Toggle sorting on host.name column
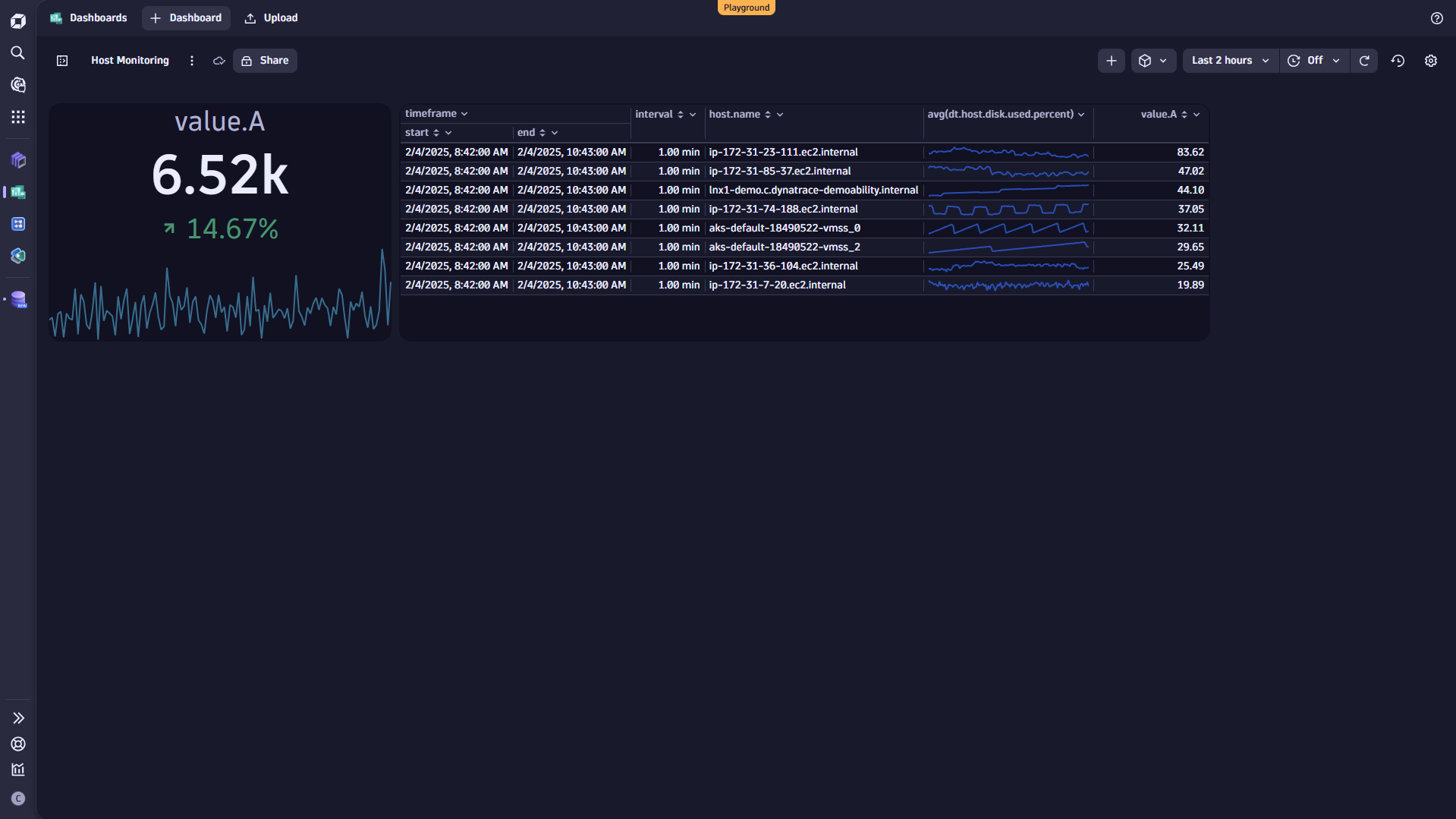Viewport: 1456px width, 819px height. coord(769,114)
